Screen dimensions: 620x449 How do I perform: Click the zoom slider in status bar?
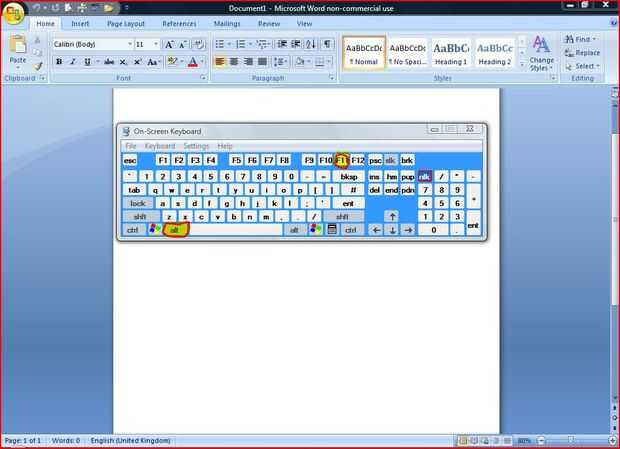pyautogui.click(x=571, y=440)
